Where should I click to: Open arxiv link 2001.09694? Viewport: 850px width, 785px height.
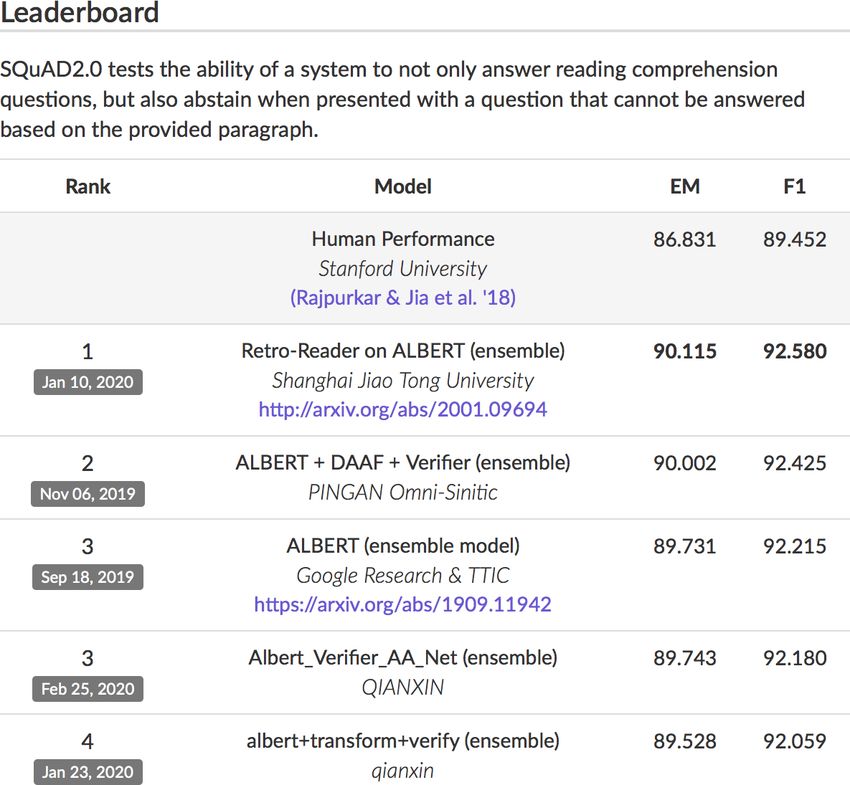(x=403, y=409)
